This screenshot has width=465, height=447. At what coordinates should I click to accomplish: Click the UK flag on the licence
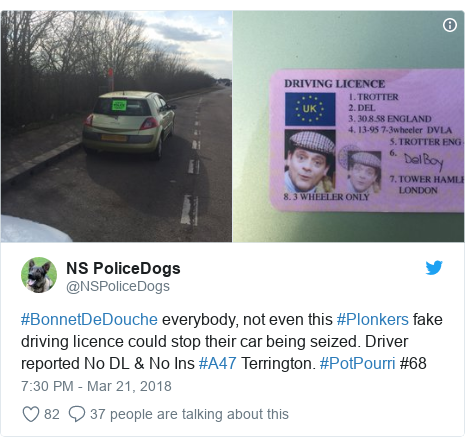[310, 109]
